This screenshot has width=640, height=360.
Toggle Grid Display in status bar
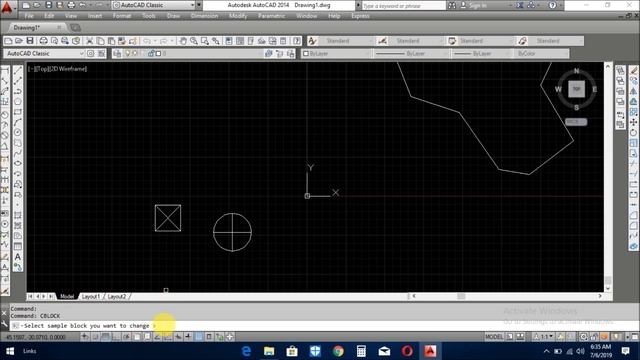tap(106, 337)
